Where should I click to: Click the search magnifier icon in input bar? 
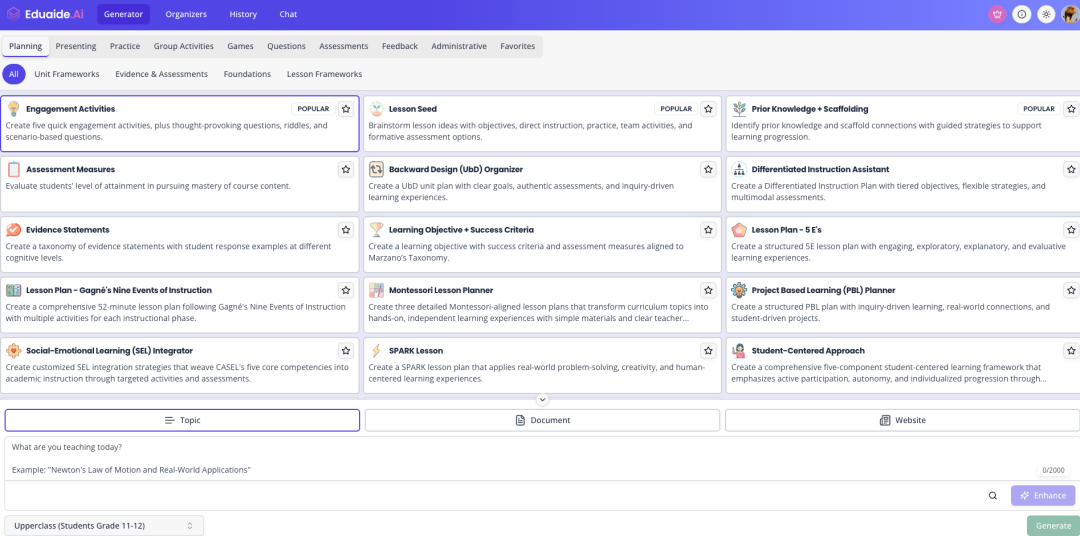pos(993,495)
